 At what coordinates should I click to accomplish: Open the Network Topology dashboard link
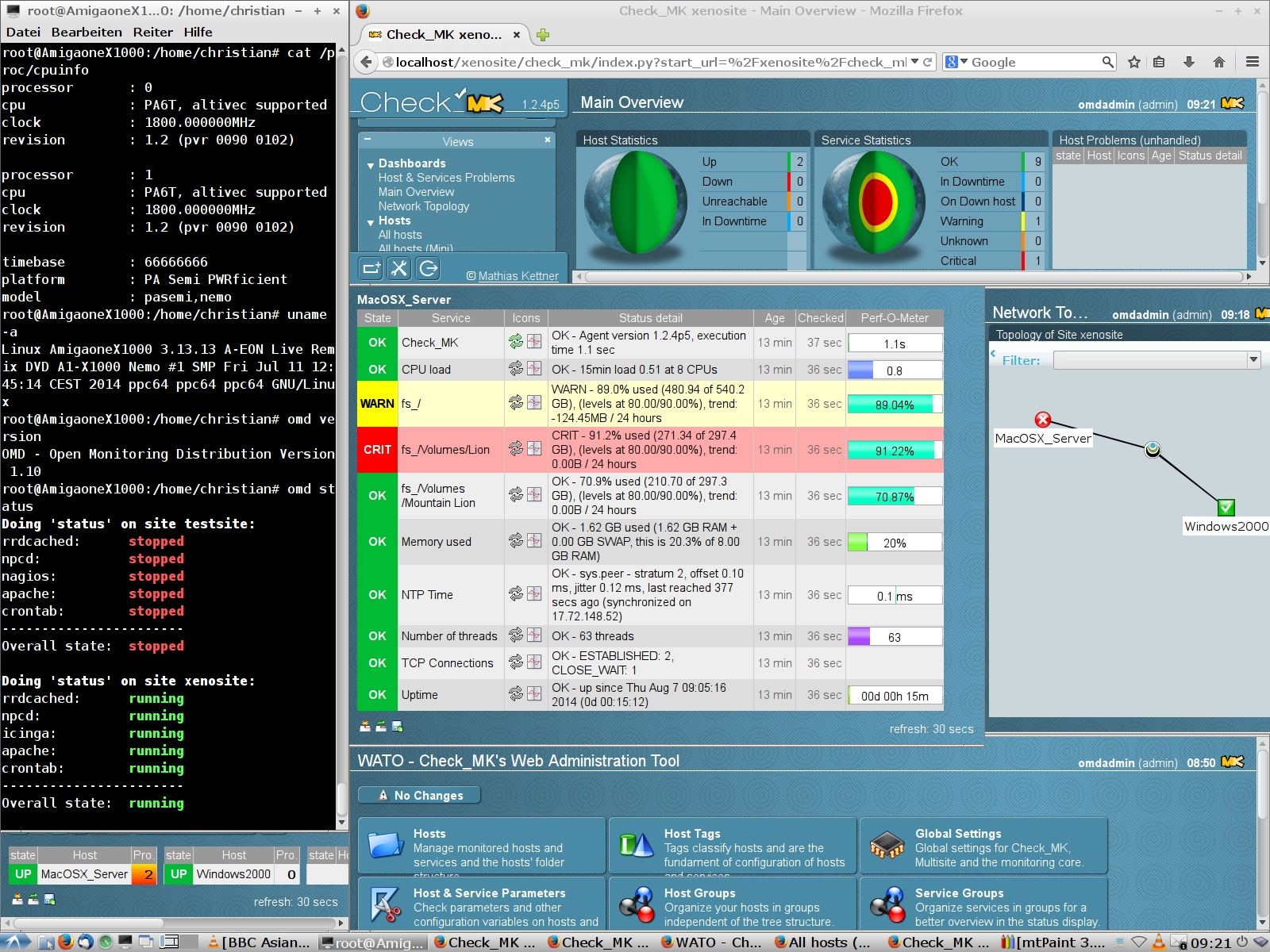pyautogui.click(x=423, y=206)
